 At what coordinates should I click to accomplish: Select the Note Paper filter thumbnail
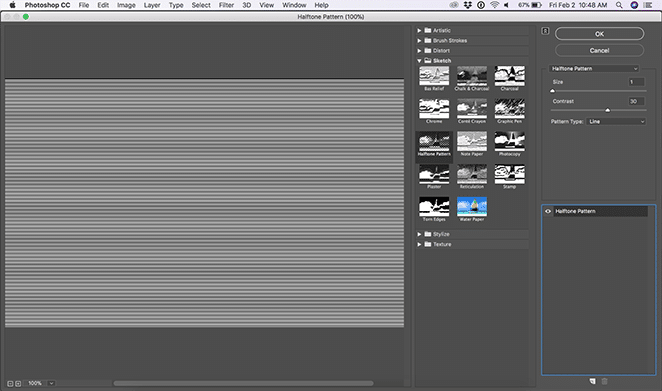[x=472, y=141]
